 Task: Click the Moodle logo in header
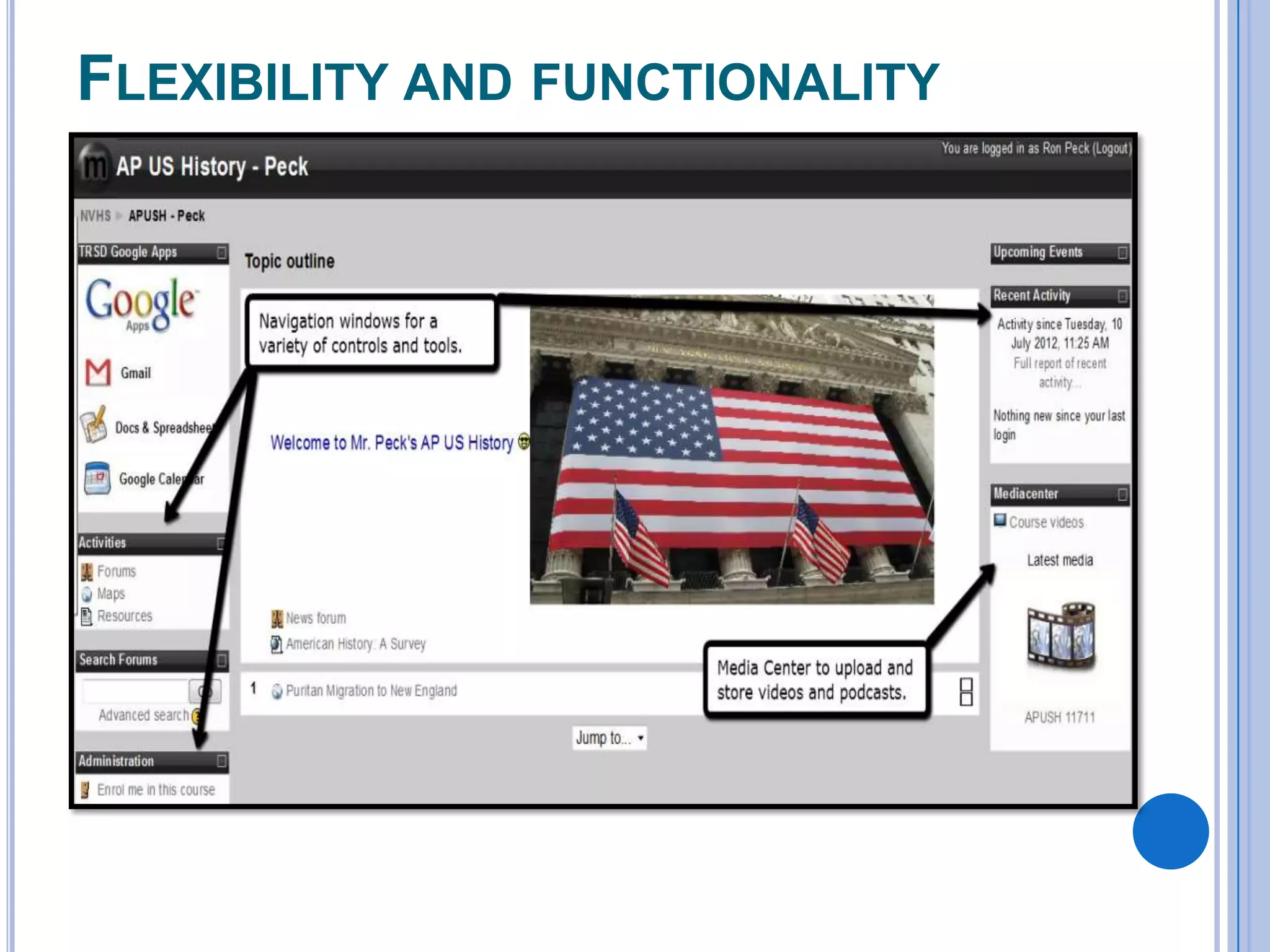click(x=94, y=164)
